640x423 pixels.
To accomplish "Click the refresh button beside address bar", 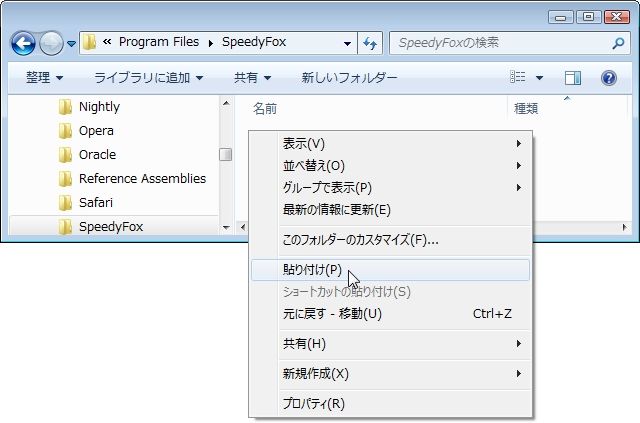I will point(370,43).
